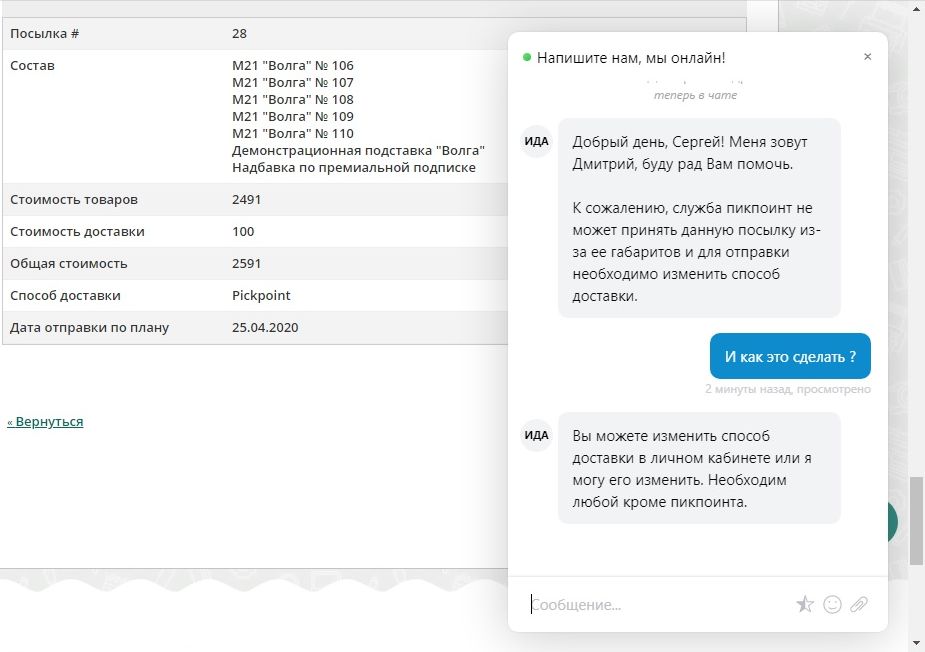Click the ИДА avatar beside last reply
Image resolution: width=925 pixels, height=652 pixels.
coord(537,435)
